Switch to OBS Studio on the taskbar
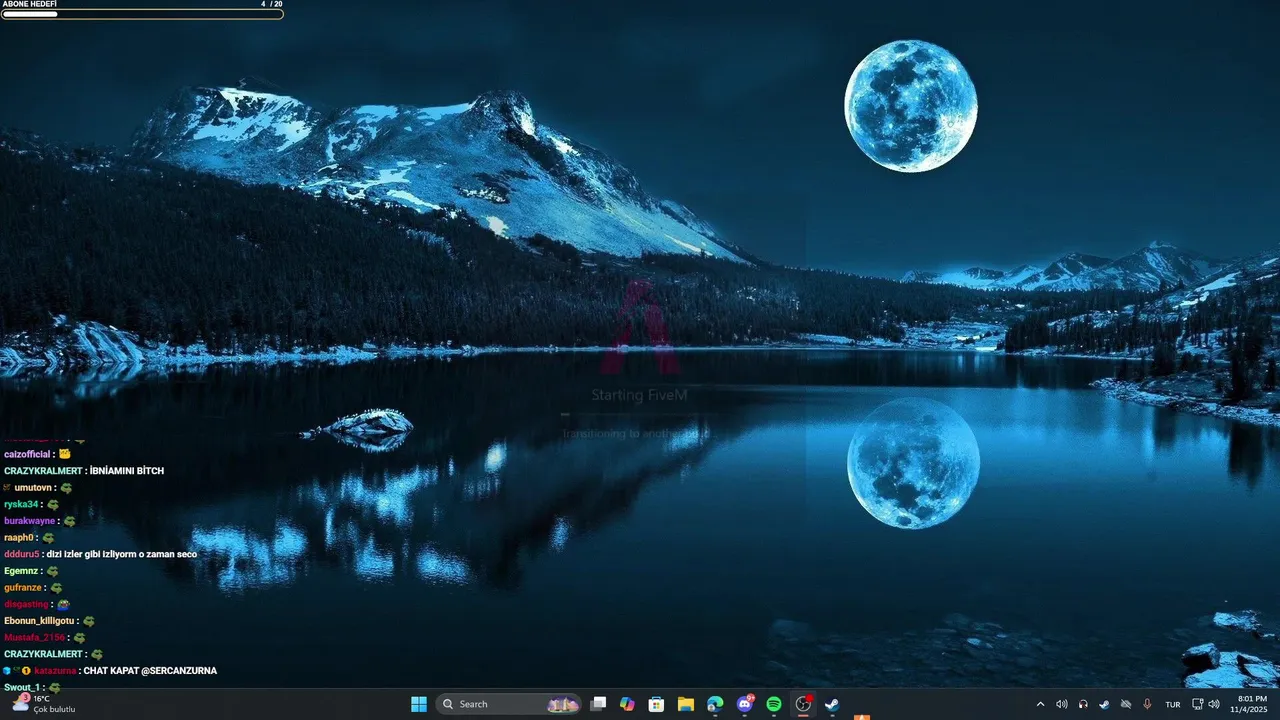This screenshot has height=720, width=1280. (803, 704)
